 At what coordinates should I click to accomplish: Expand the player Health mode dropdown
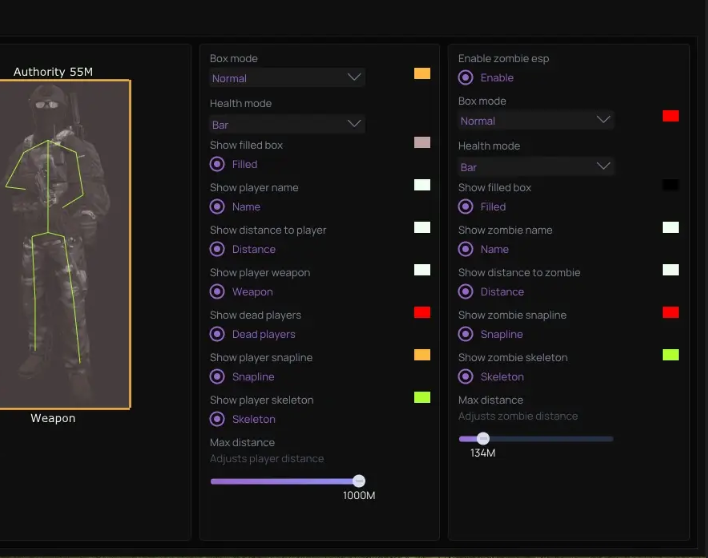coord(287,125)
